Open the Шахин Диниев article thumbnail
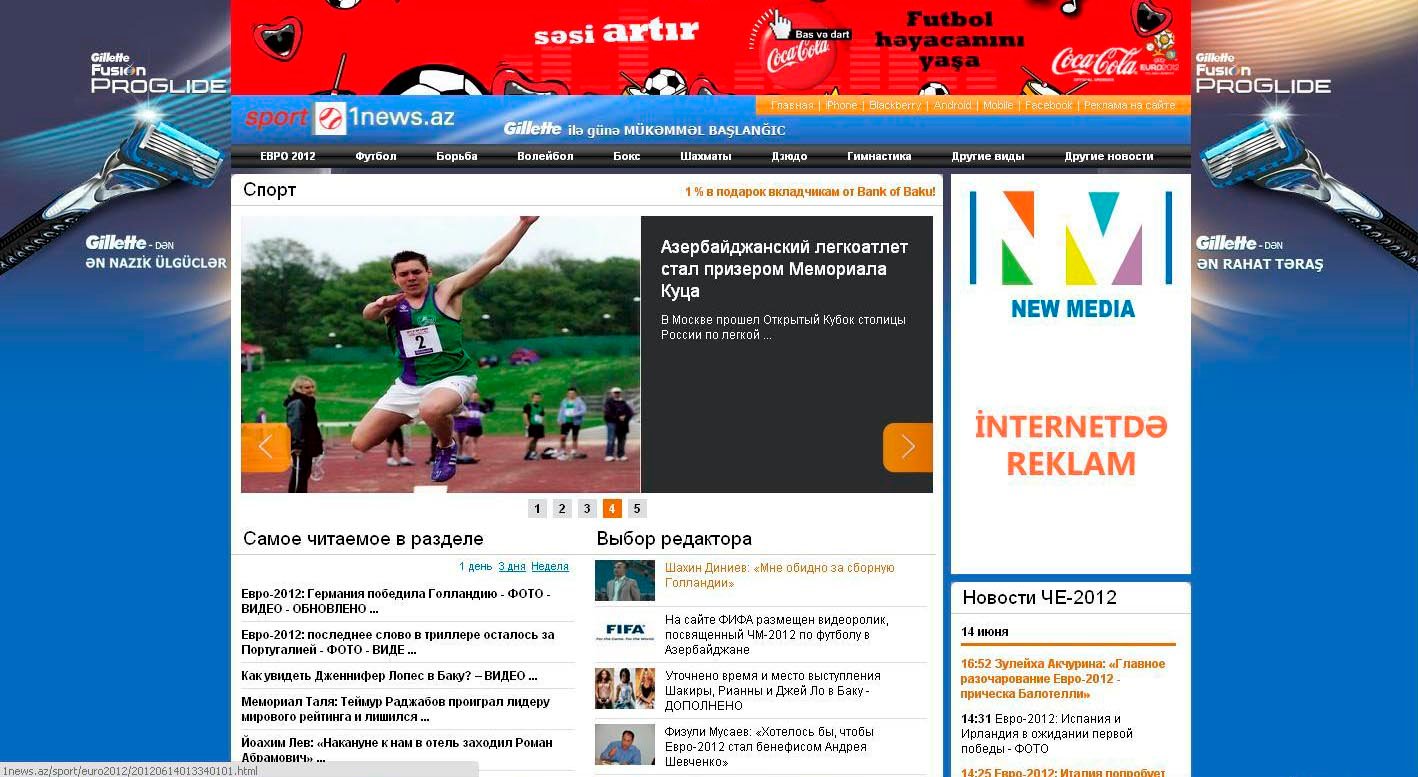 625,580
